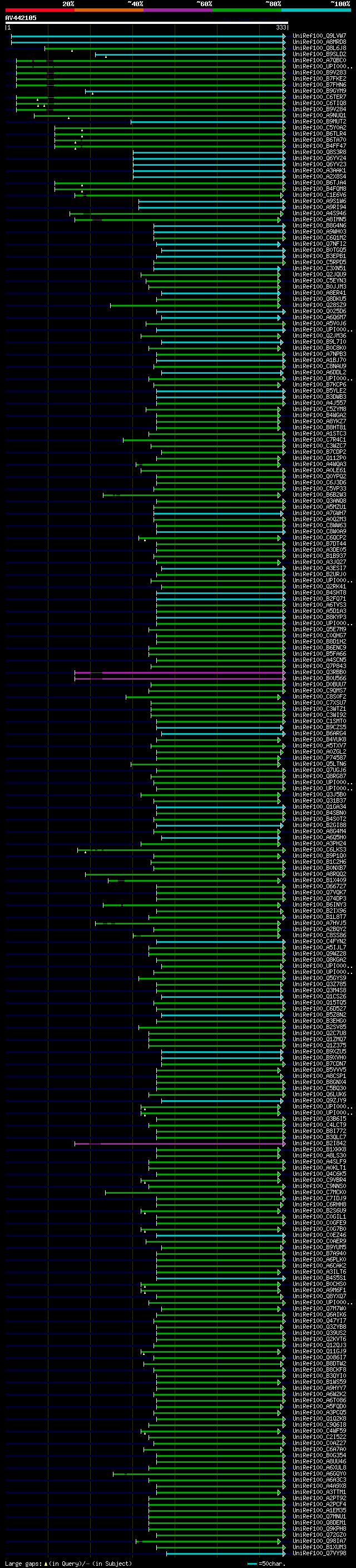The width and height of the screenshot is (356, 1568).
Task: Open hit UniRef100_B6ARG4
Action: (319, 734)
